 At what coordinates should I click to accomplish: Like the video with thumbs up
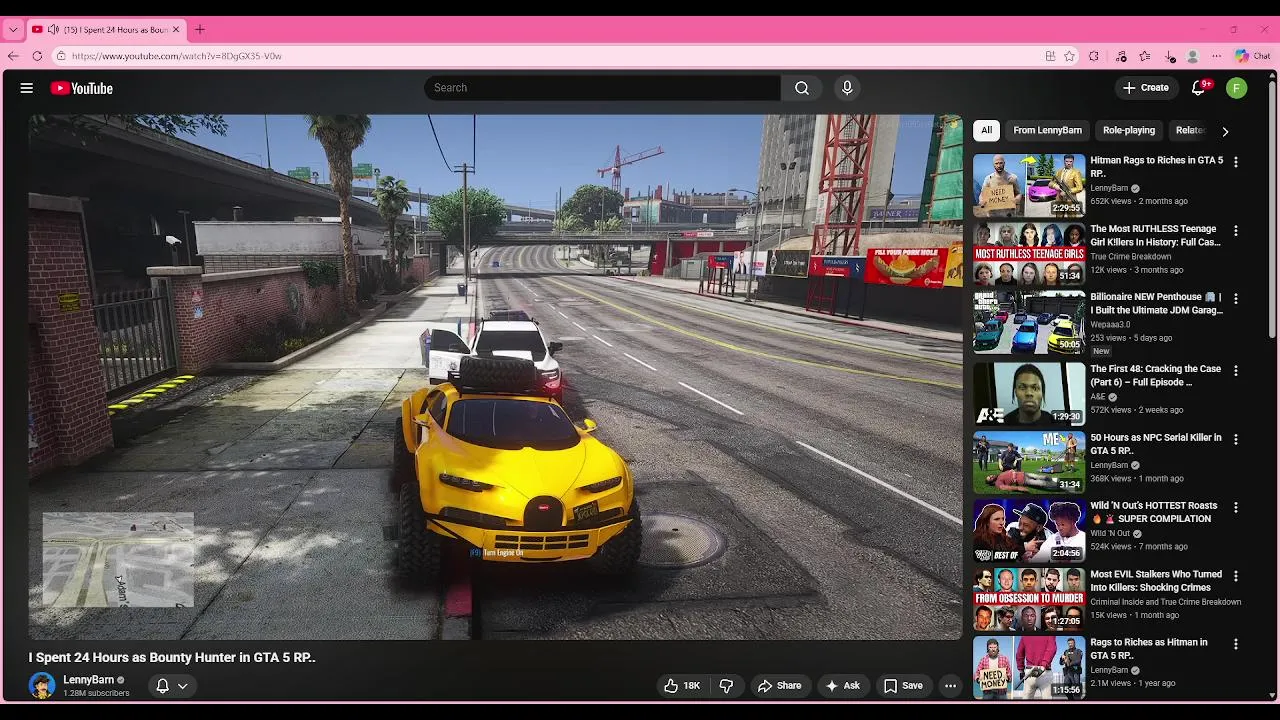[x=682, y=686]
